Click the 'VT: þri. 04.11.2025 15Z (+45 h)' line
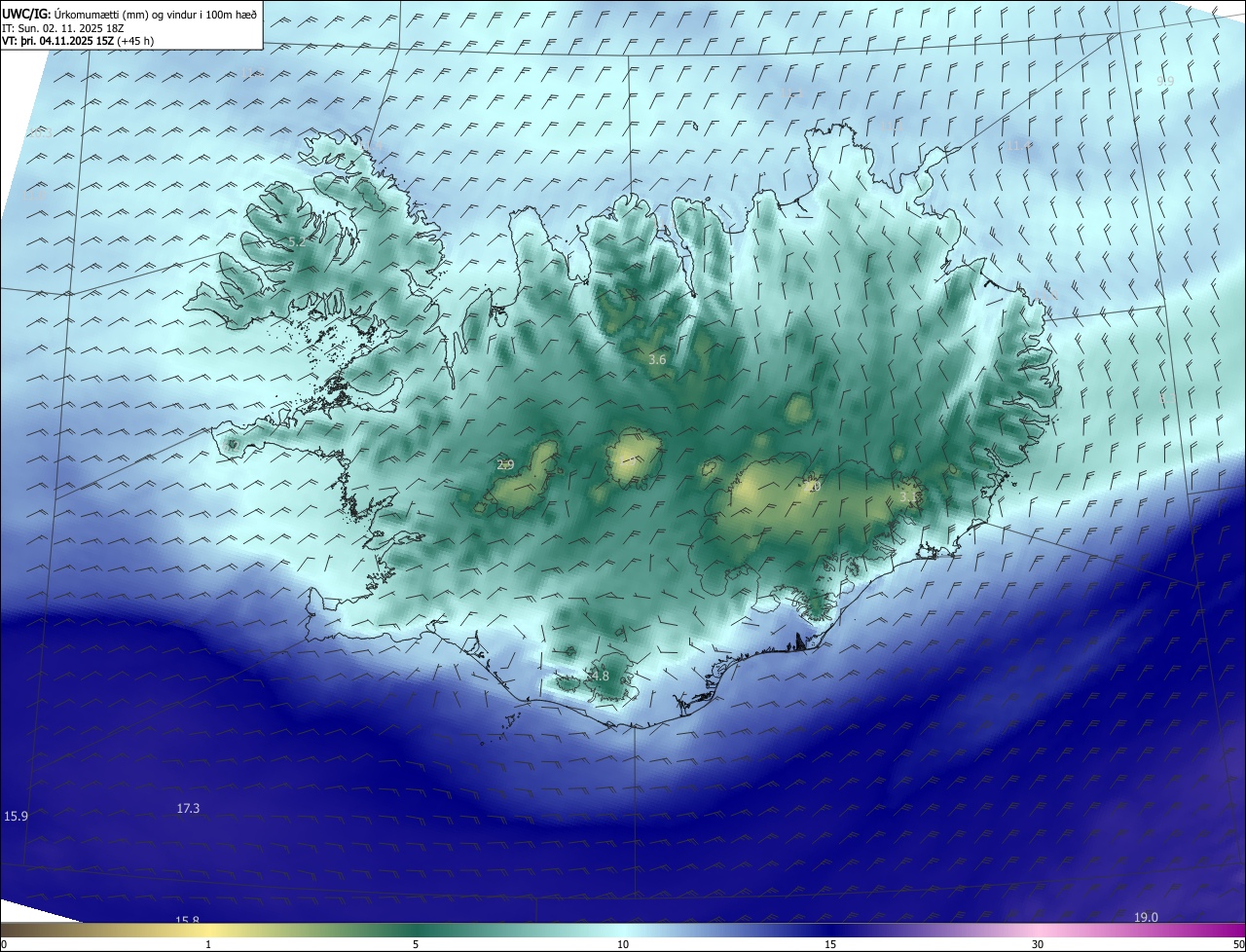 (78, 41)
